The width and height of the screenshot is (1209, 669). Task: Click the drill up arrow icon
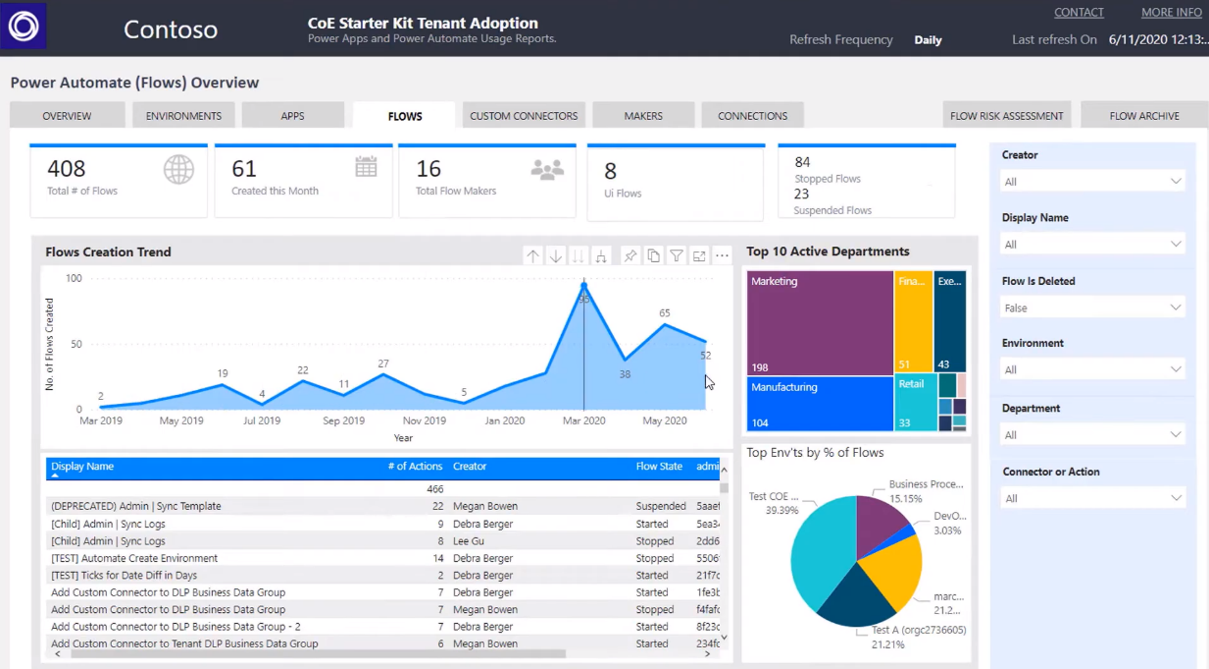coord(533,256)
